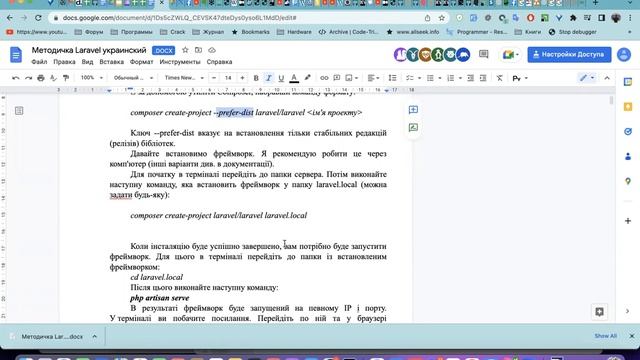Open the Вид menu
The height and width of the screenshot is (360, 640).
87,62
